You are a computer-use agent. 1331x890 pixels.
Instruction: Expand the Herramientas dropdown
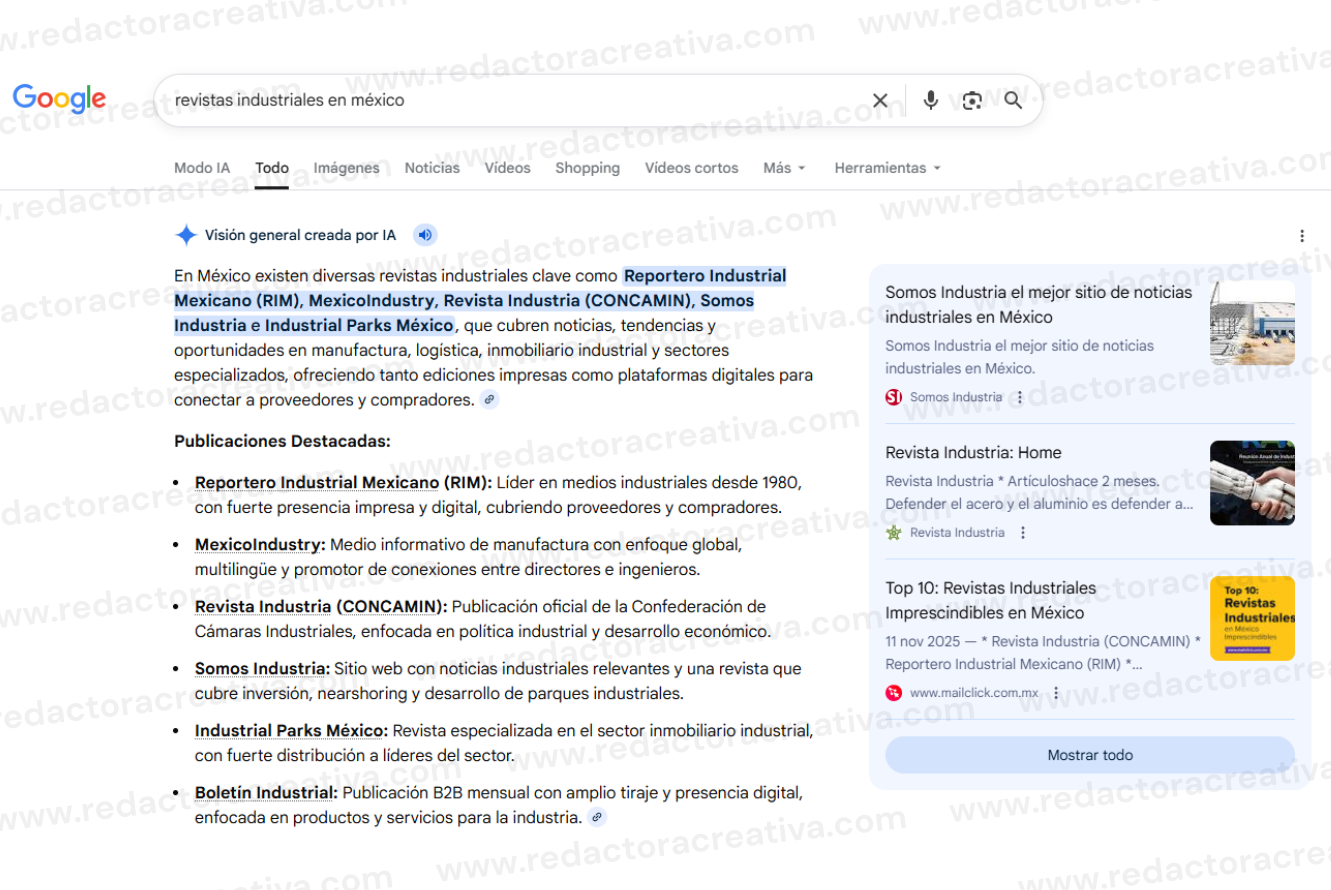click(888, 168)
